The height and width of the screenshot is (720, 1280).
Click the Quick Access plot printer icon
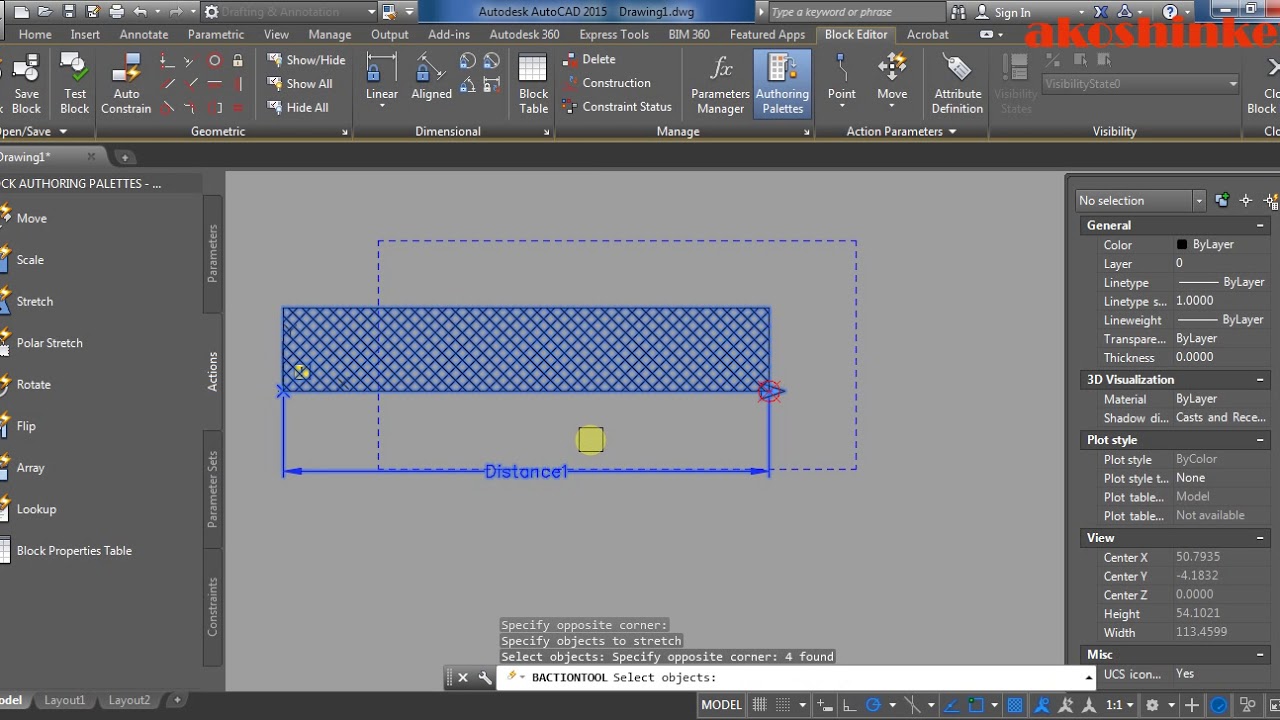point(116,12)
